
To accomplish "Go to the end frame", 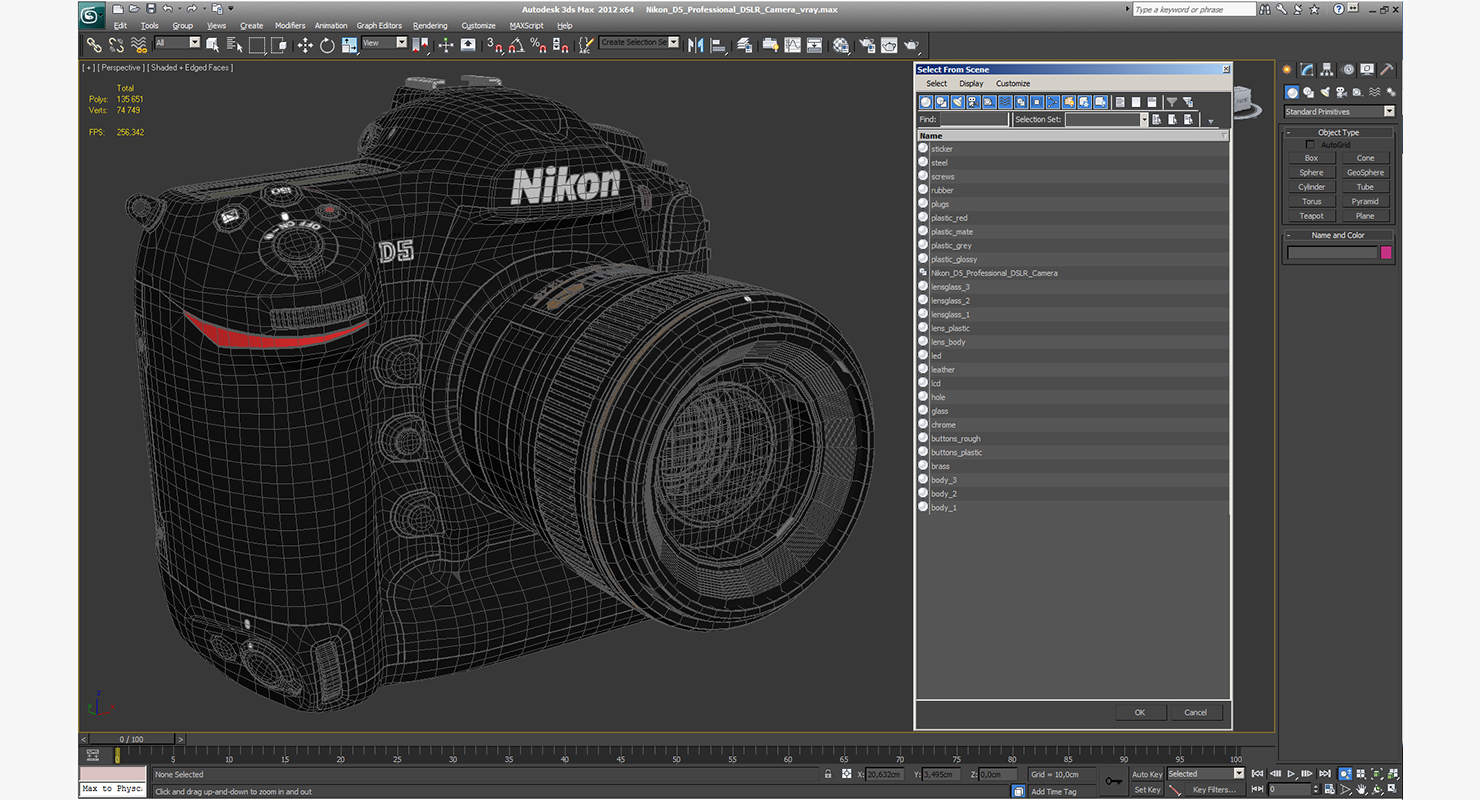I will 1325,774.
